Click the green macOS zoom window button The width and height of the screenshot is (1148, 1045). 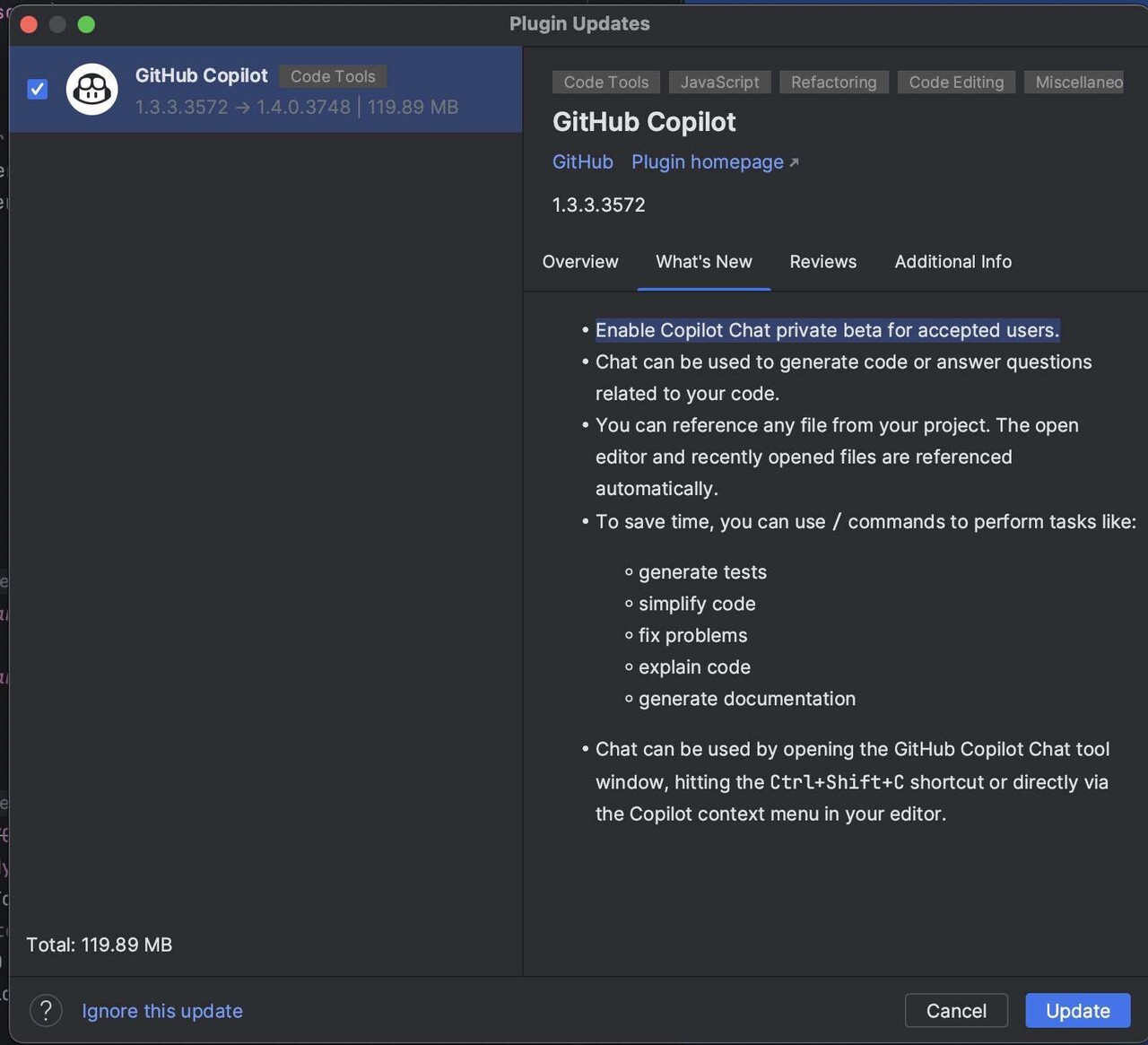86,24
